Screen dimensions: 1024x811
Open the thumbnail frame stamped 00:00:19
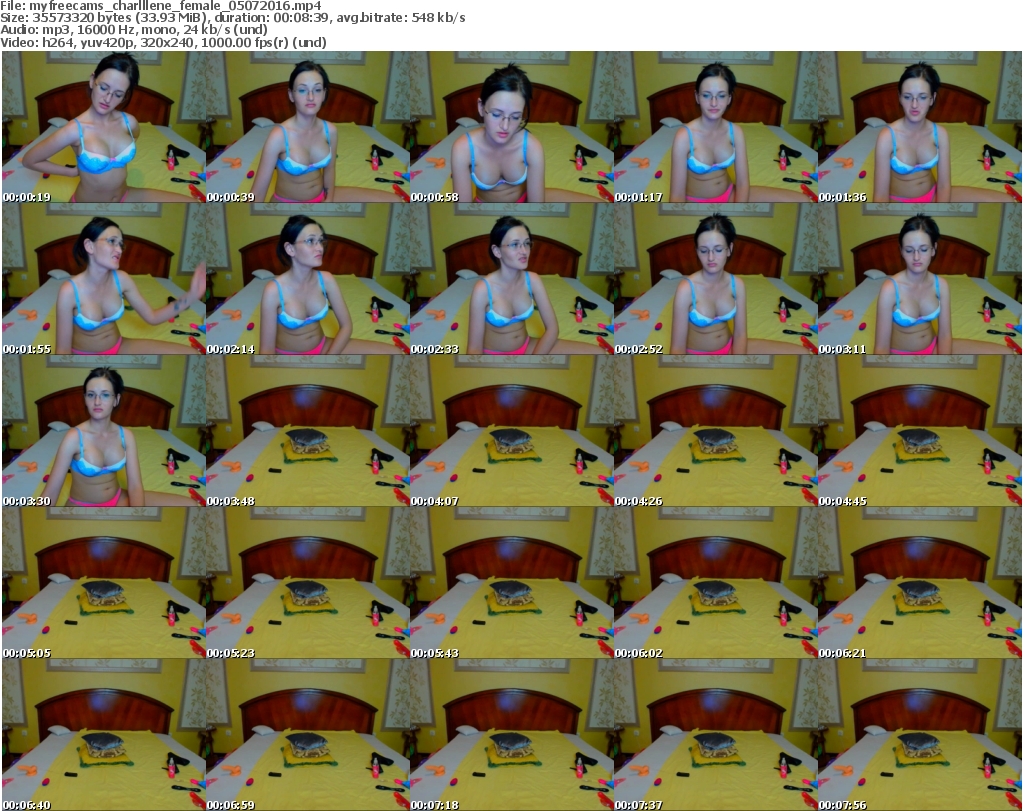104,127
